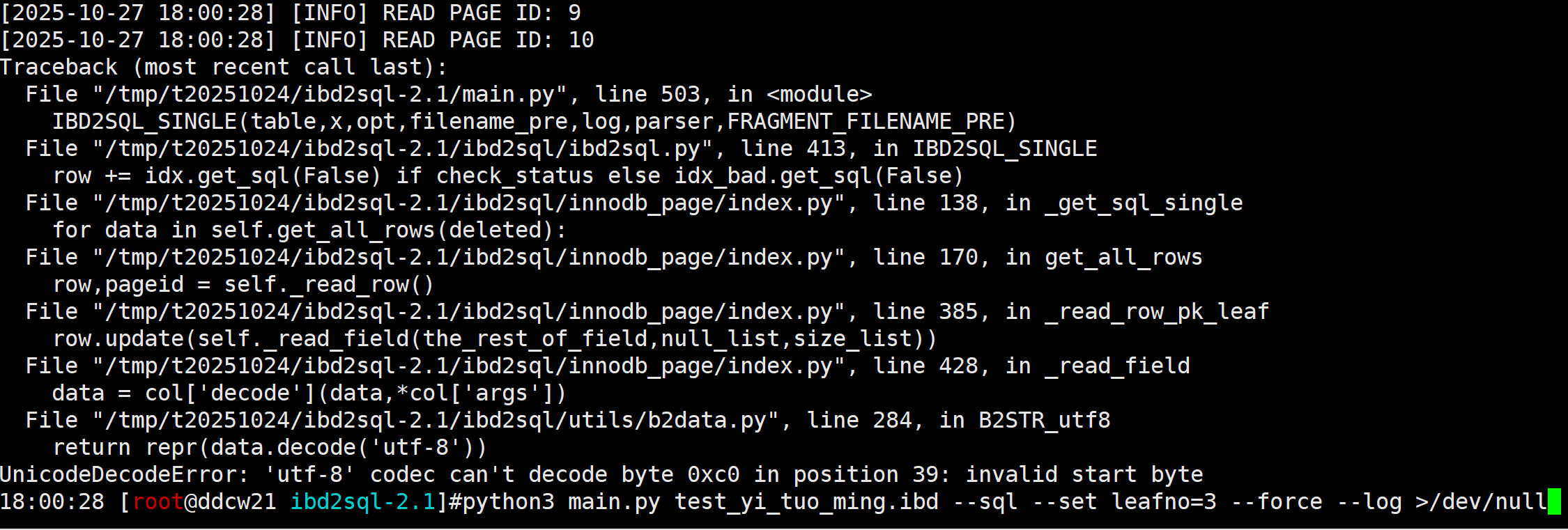The image size is (1568, 530).
Task: Click the Traceback most recent call line
Action: [x=223, y=68]
